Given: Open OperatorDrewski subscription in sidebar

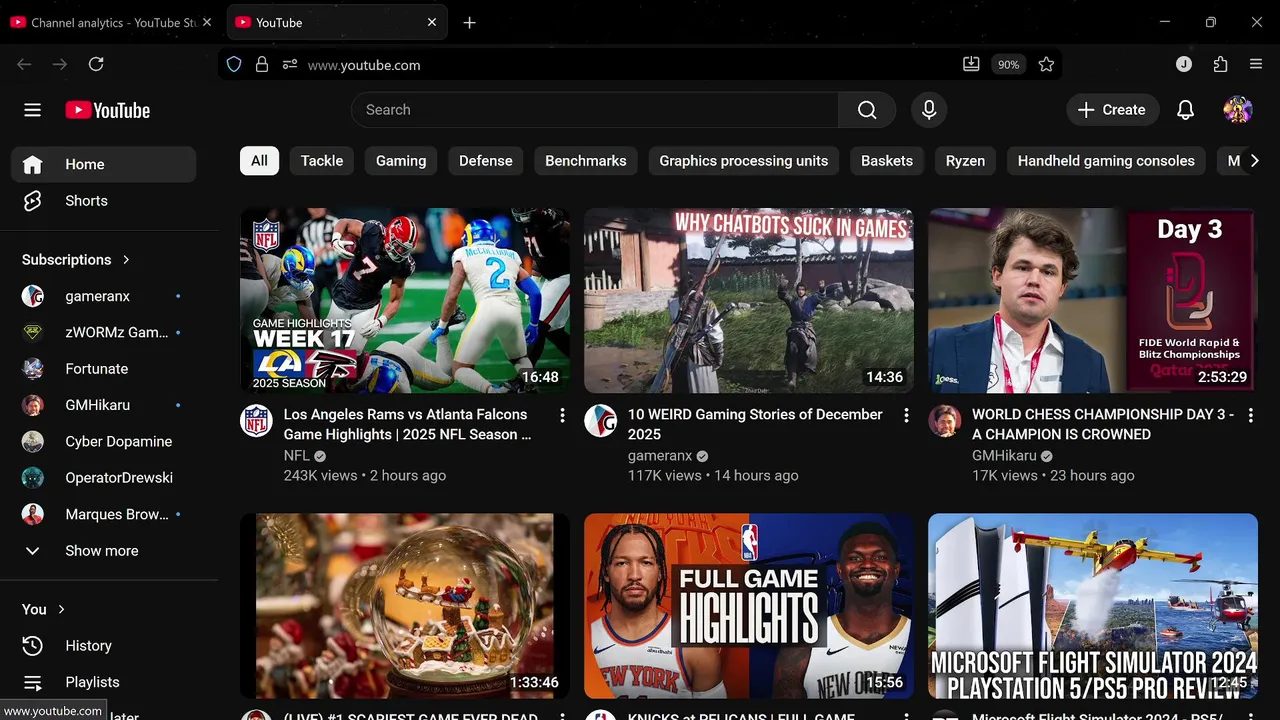Looking at the screenshot, I should coord(103,478).
